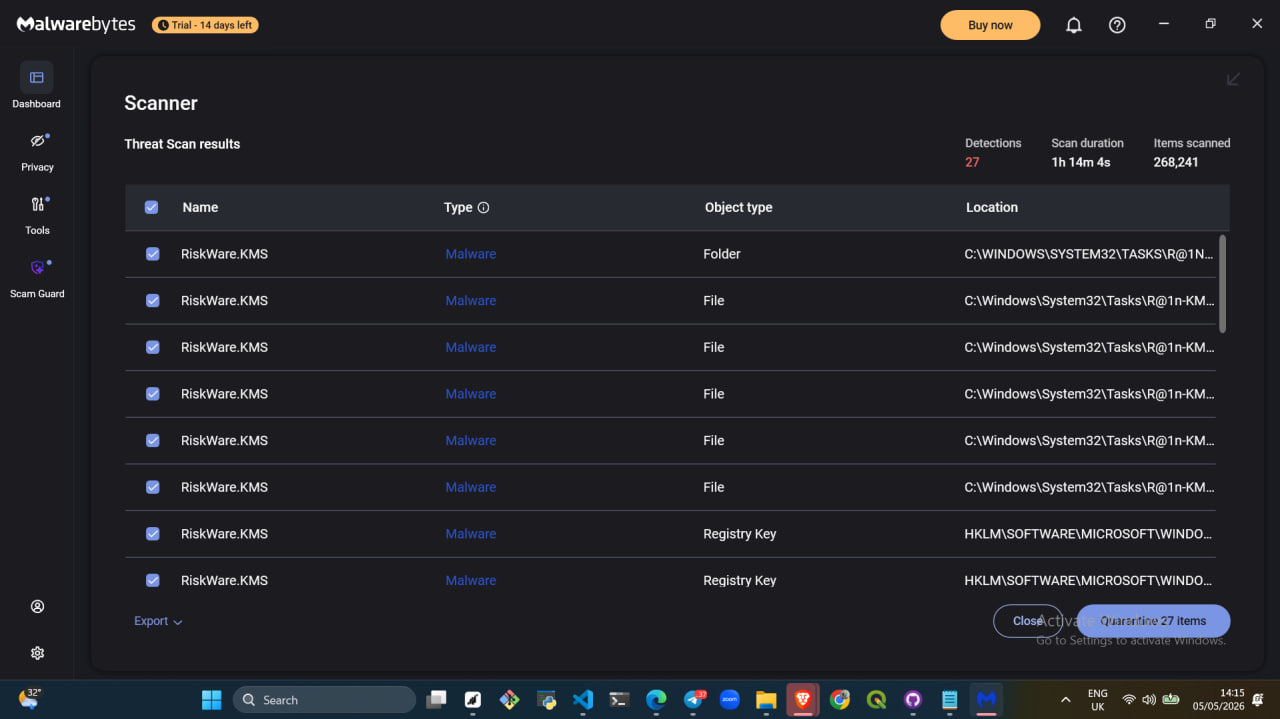Click the taskbar Search box
Viewport: 1280px width, 719px height.
coord(324,700)
